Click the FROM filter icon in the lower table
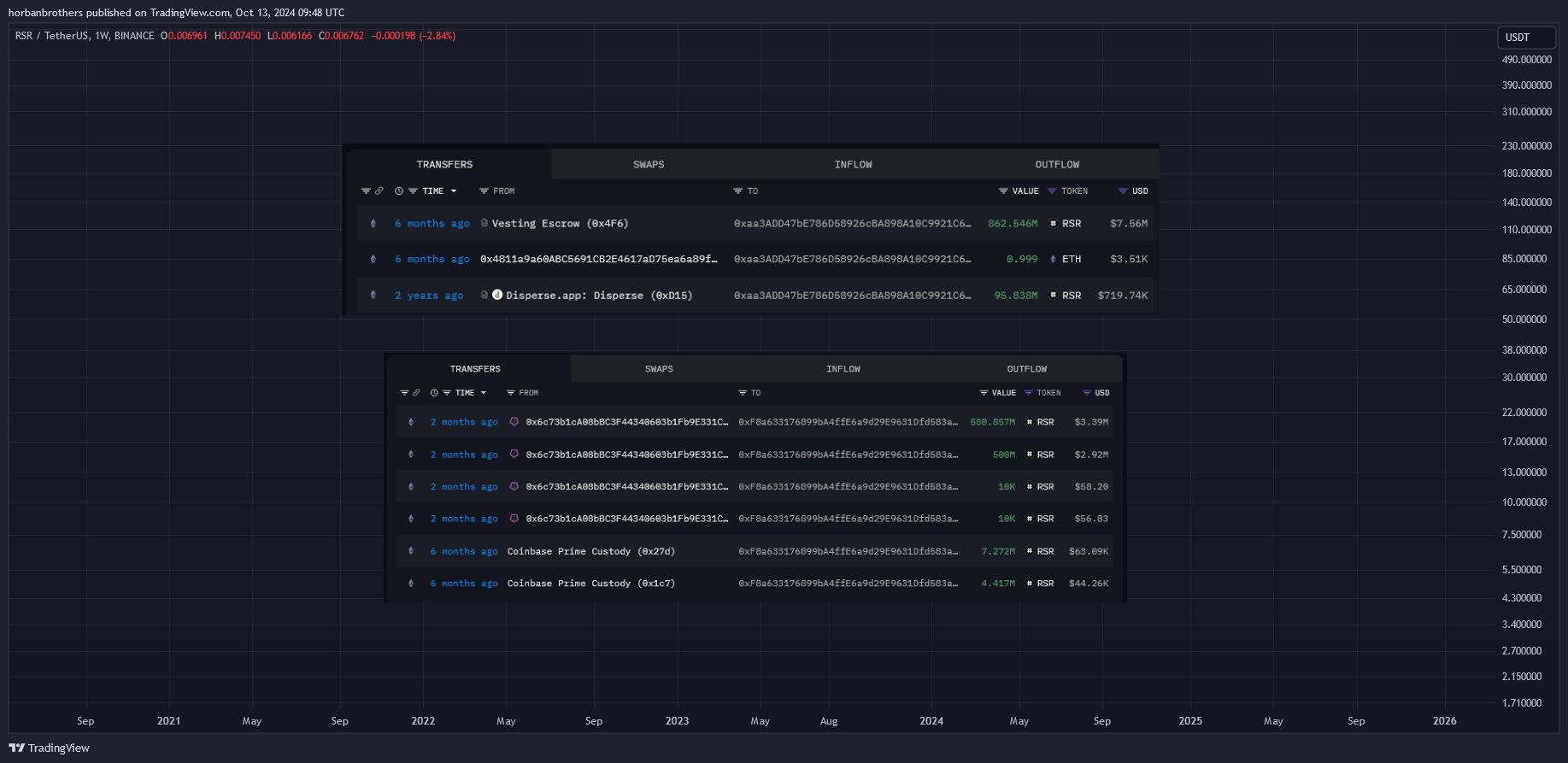Viewport: 1568px width, 763px height. [510, 393]
